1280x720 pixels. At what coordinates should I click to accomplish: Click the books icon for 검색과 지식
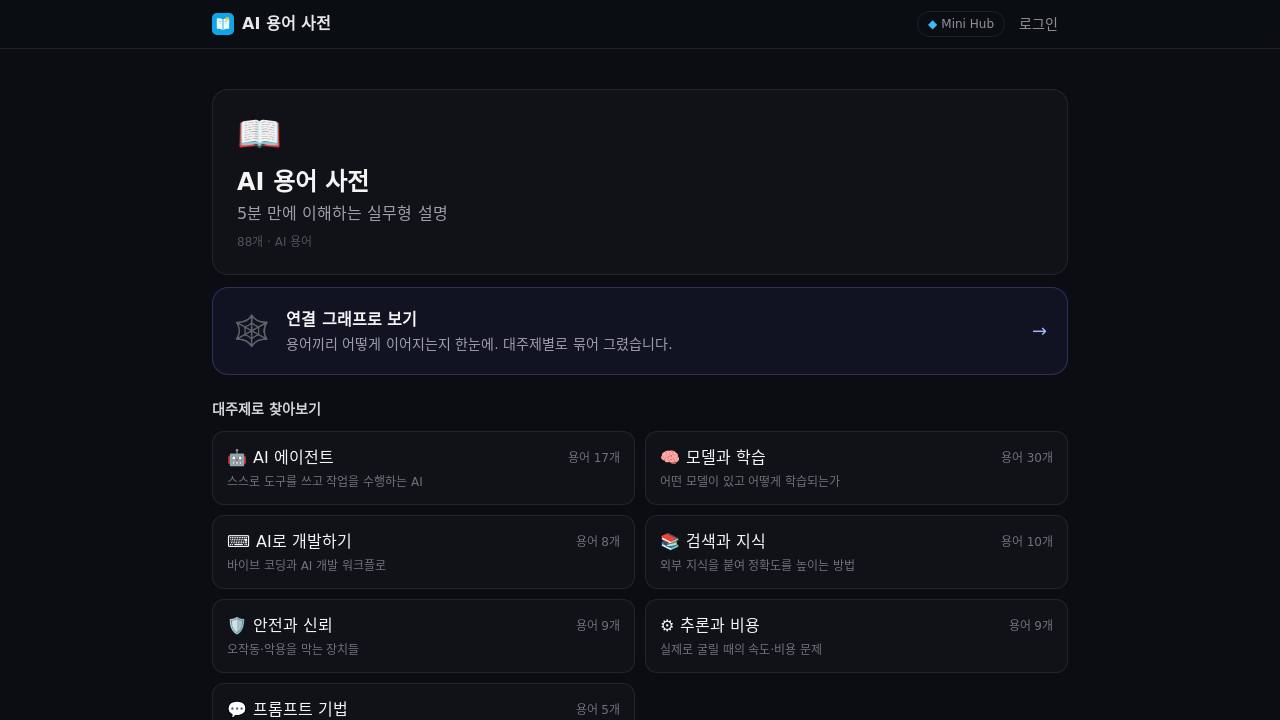[x=670, y=542]
